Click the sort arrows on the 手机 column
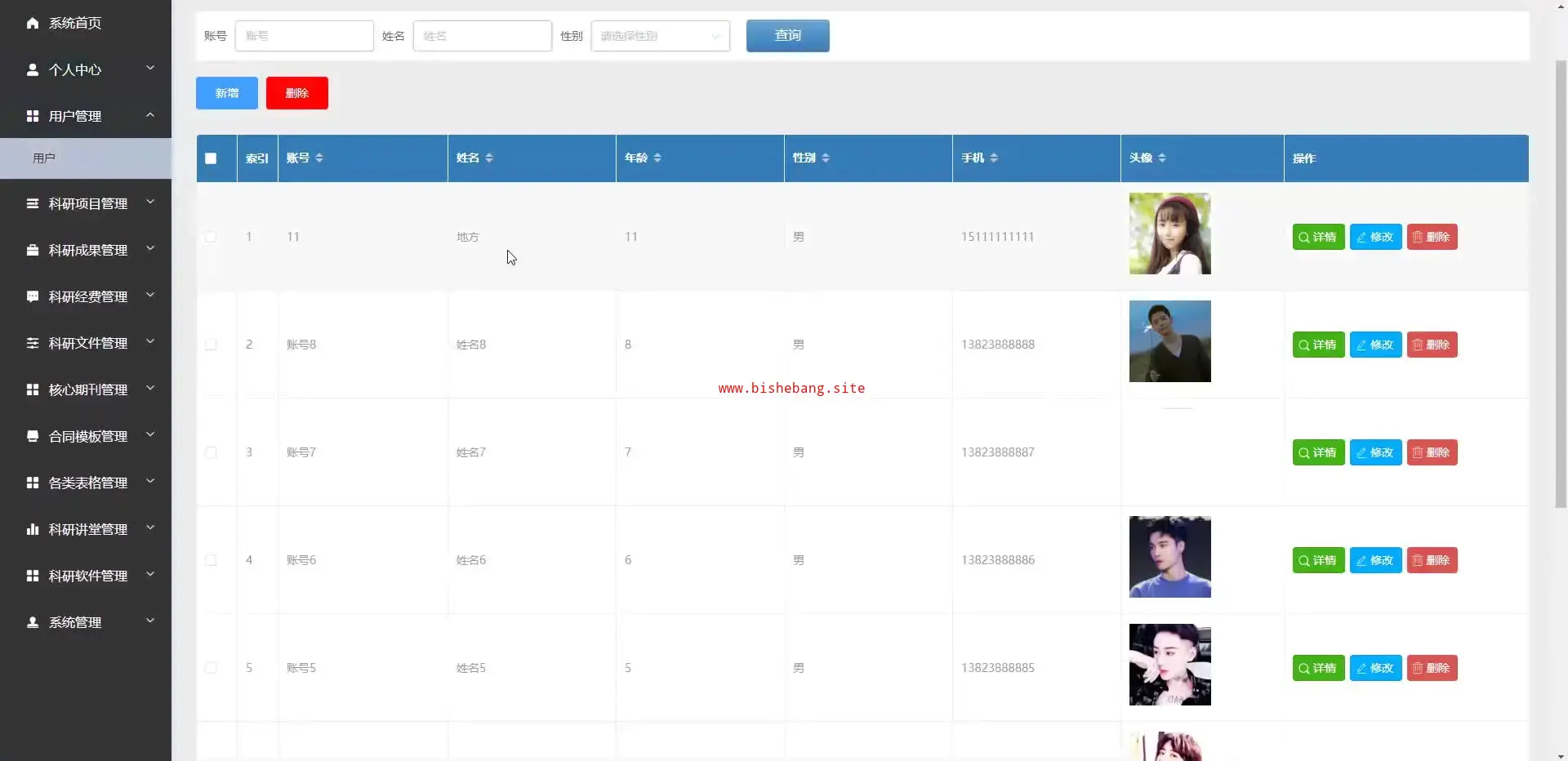Image resolution: width=1568 pixels, height=761 pixels. tap(994, 158)
